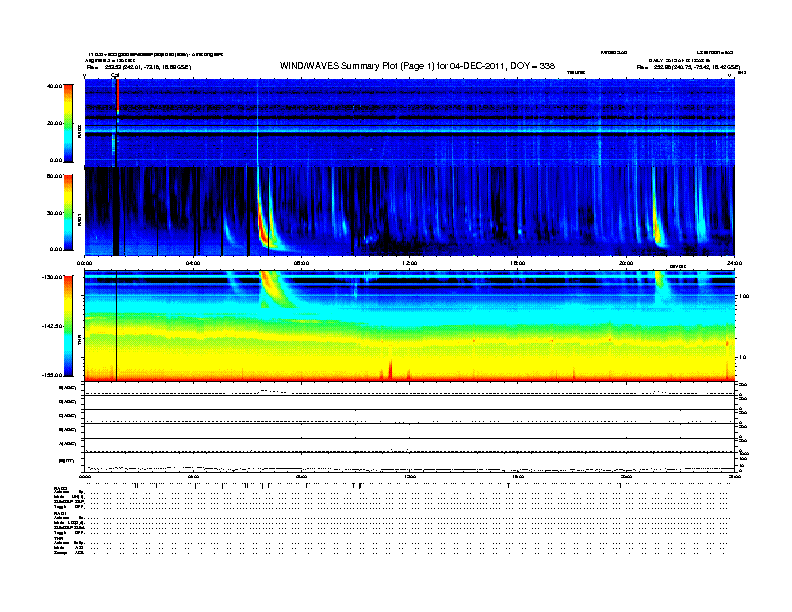Click the 20.00 color scale label
This screenshot has height=612, width=792.
click(x=54, y=123)
